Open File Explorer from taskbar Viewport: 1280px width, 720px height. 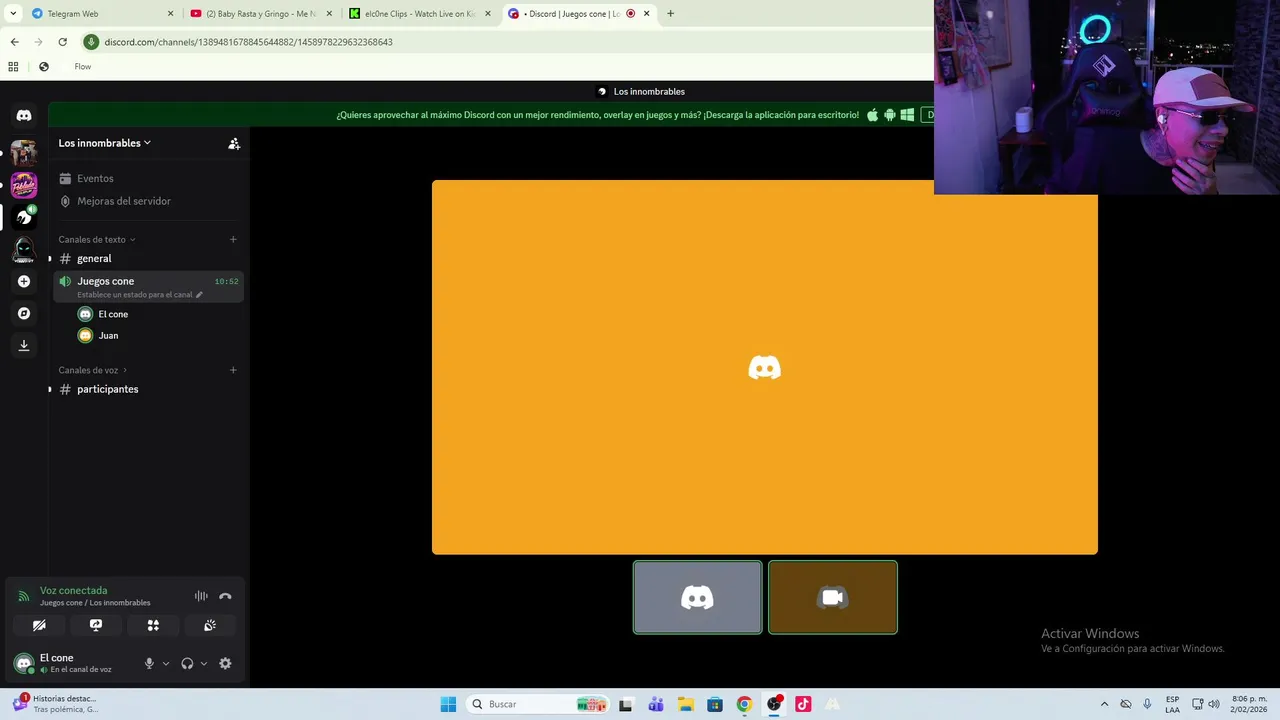pos(686,704)
